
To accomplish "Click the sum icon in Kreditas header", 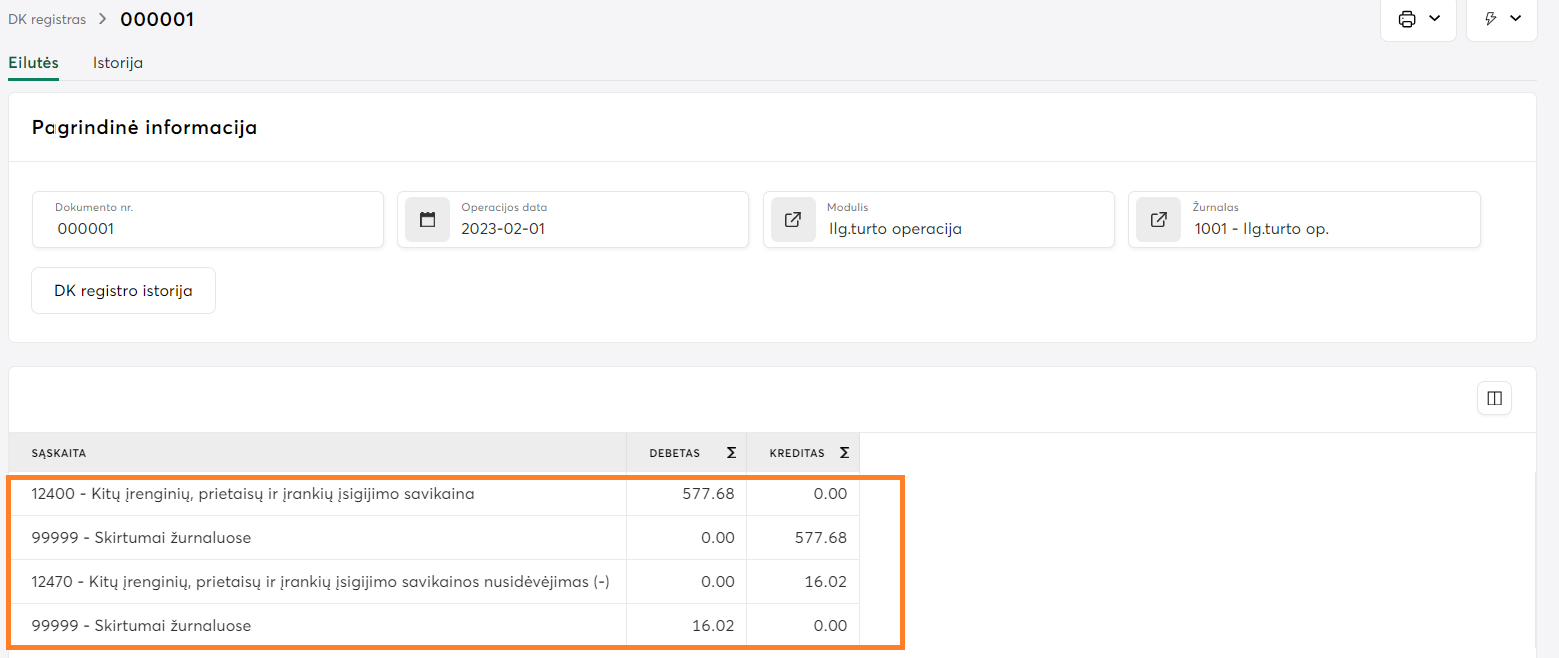I will pos(844,453).
